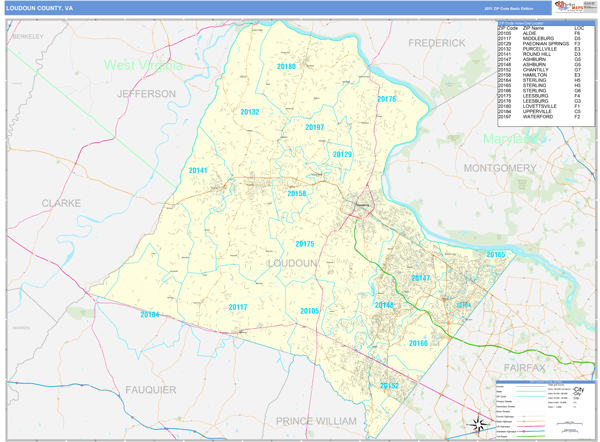Select ZIP label 20117 on the map
Screen dimensions: 600x442
(x=238, y=307)
